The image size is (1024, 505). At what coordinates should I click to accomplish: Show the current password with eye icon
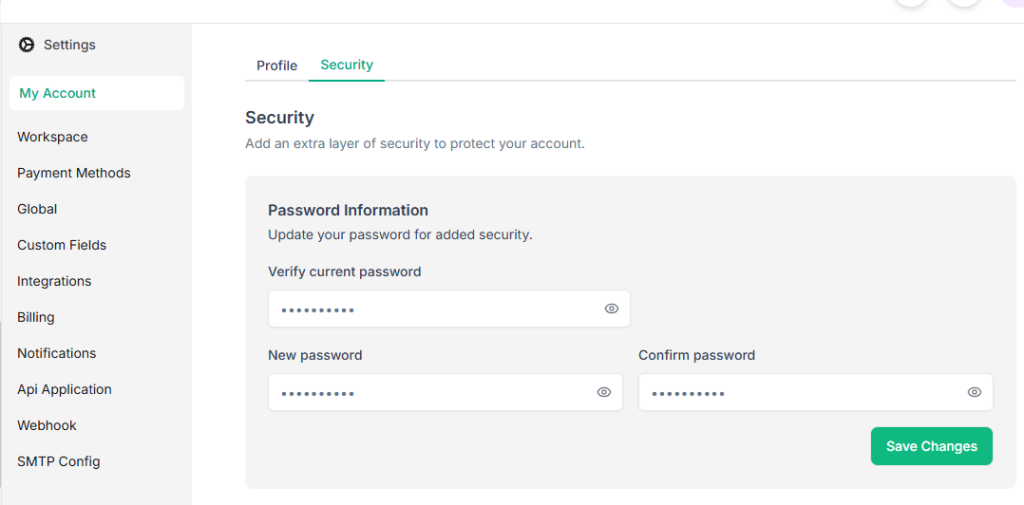(x=612, y=309)
